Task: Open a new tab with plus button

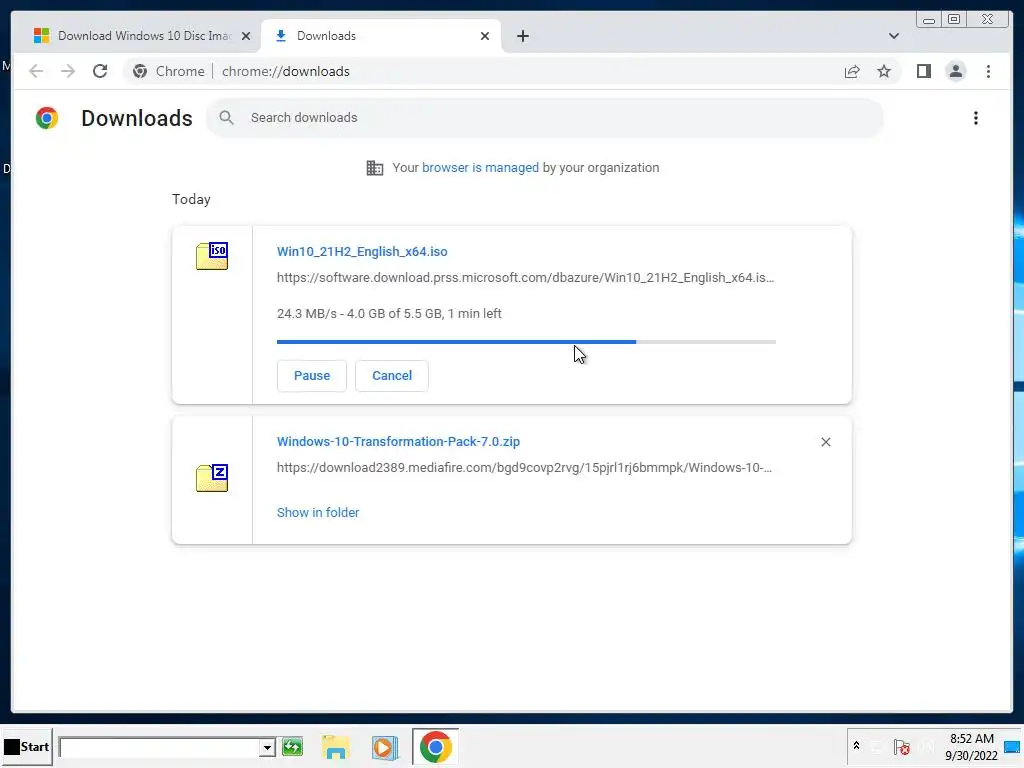Action: [x=522, y=36]
